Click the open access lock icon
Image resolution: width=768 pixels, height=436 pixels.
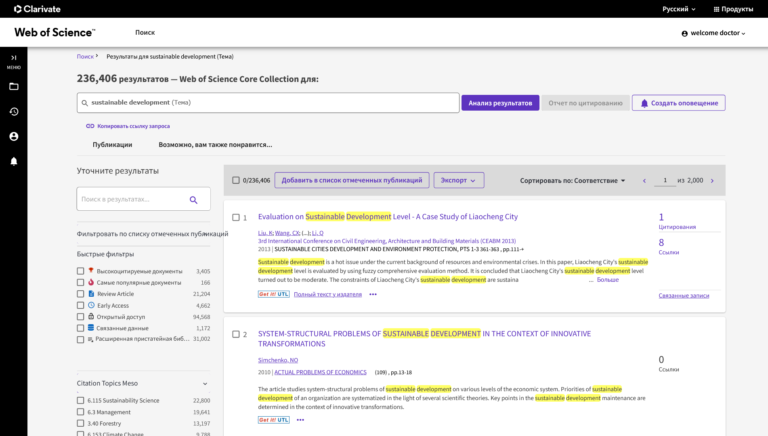click(x=91, y=316)
